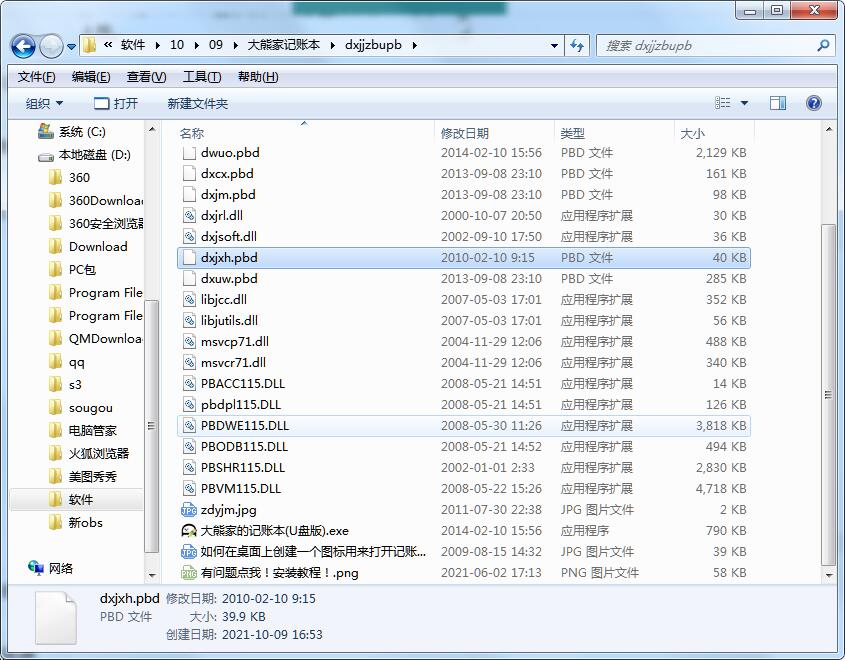Screen dimensions: 845x660
Task: Click the sidebar scrollbar down arrow
Action: (152, 576)
